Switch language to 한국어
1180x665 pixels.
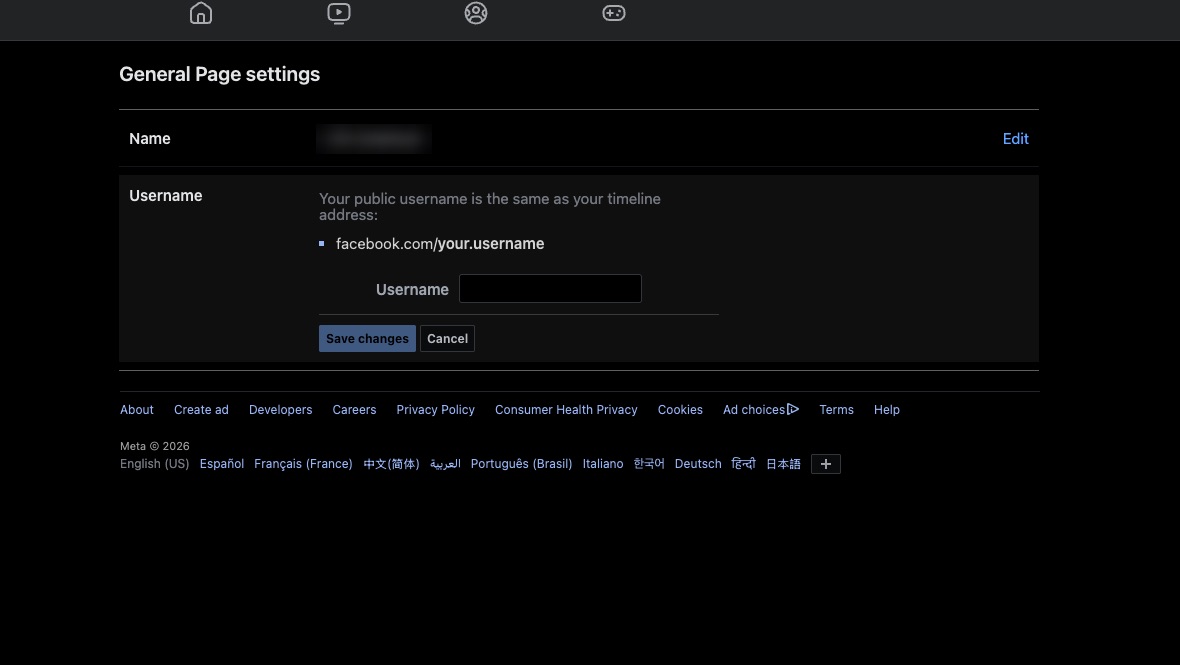649,463
